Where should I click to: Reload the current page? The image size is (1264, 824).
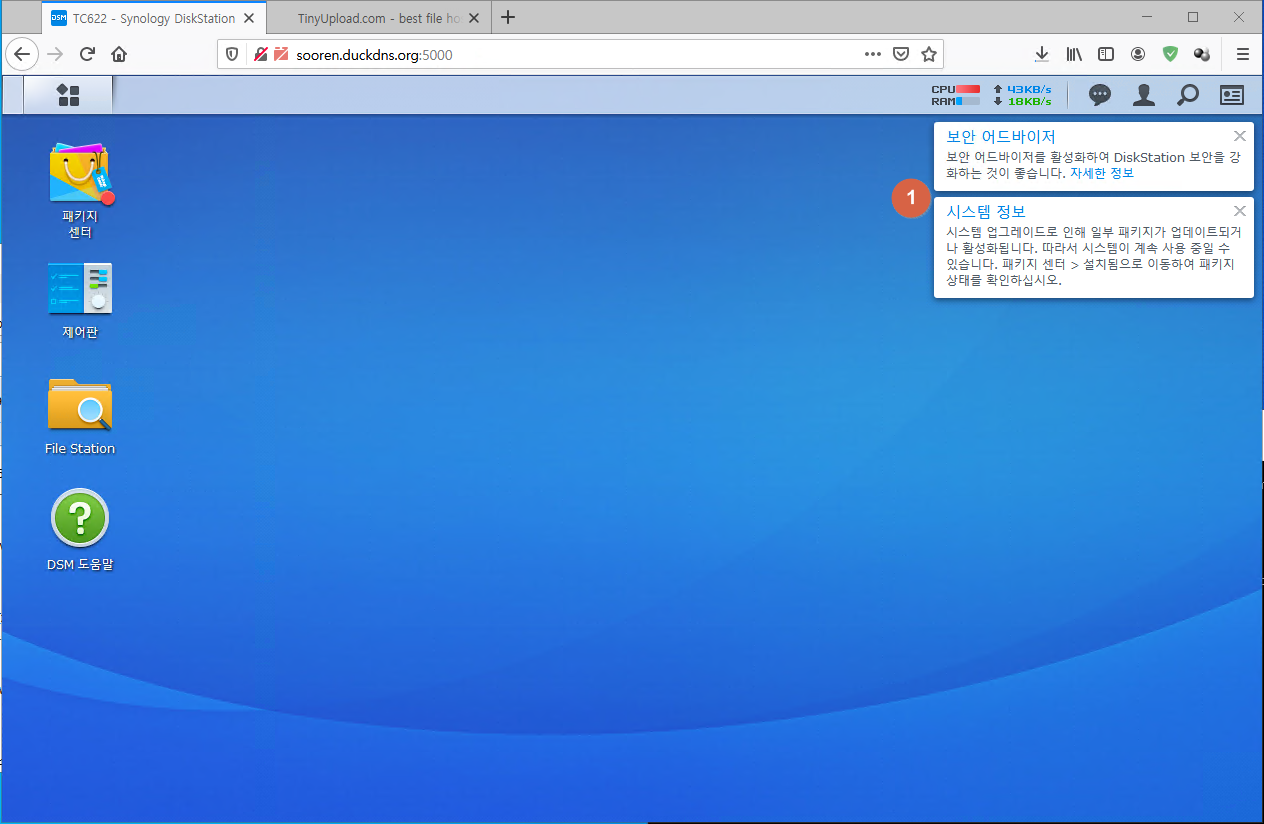click(x=87, y=54)
